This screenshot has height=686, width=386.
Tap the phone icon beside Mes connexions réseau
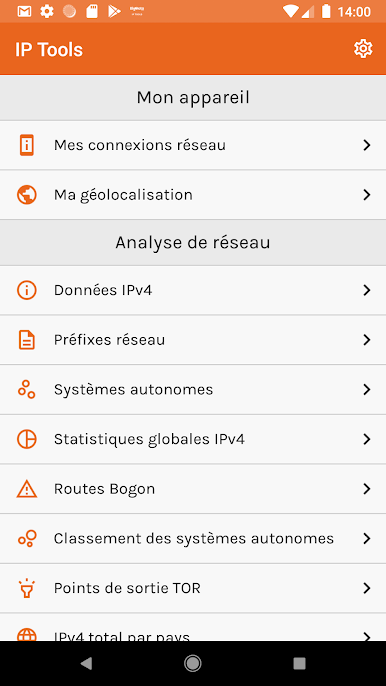click(x=27, y=145)
